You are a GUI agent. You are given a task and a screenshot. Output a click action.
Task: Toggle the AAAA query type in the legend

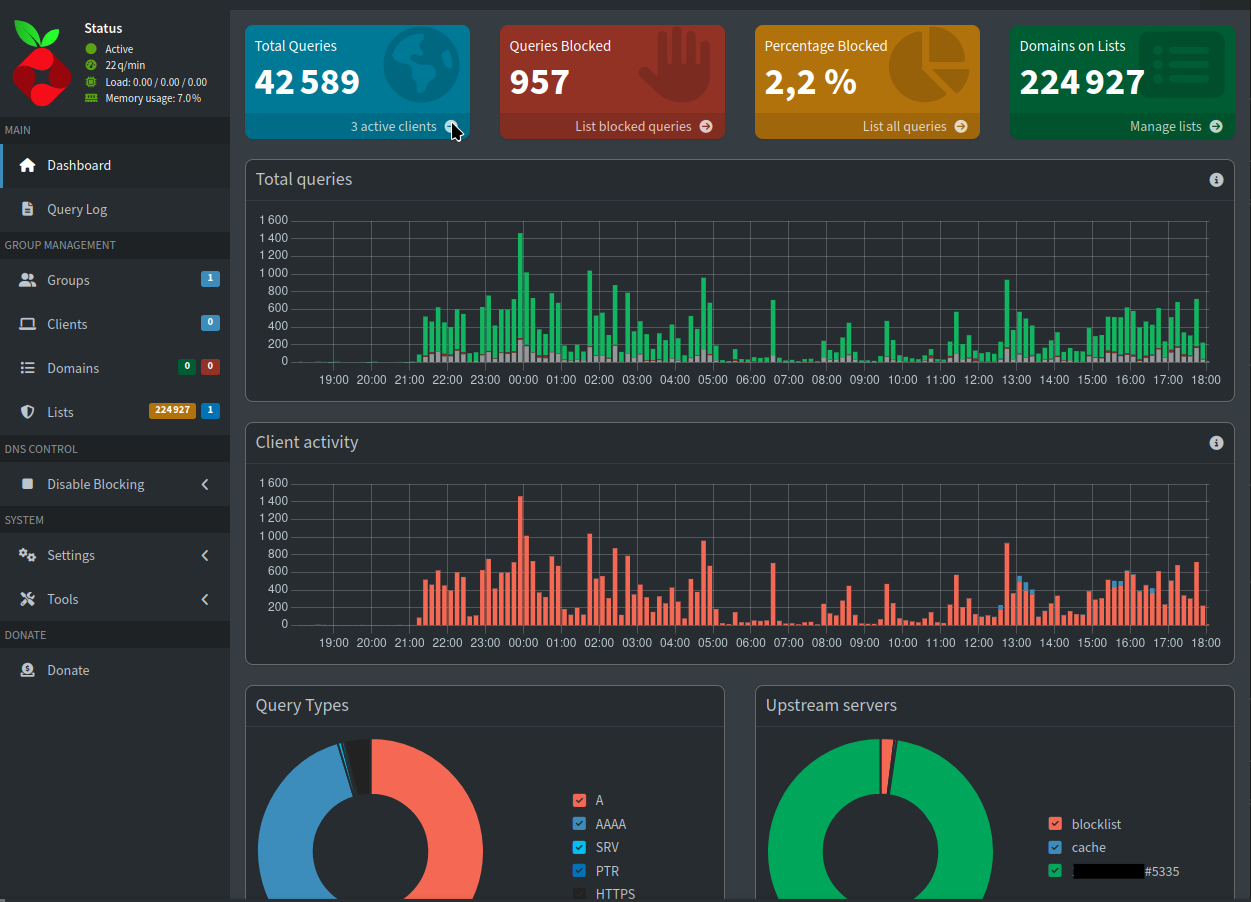click(x=579, y=823)
